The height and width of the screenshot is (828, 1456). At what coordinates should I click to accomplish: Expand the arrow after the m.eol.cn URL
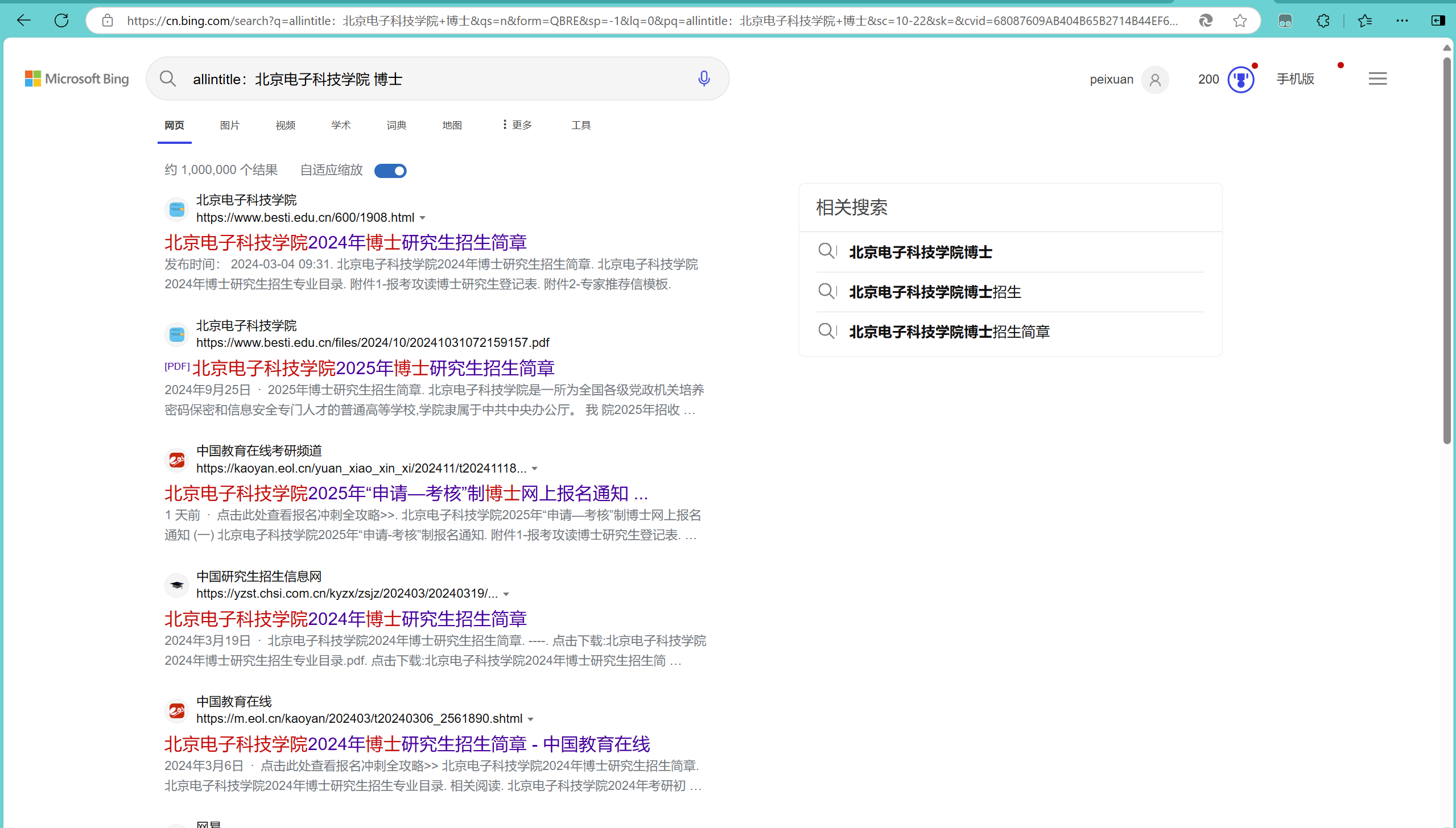(x=531, y=719)
